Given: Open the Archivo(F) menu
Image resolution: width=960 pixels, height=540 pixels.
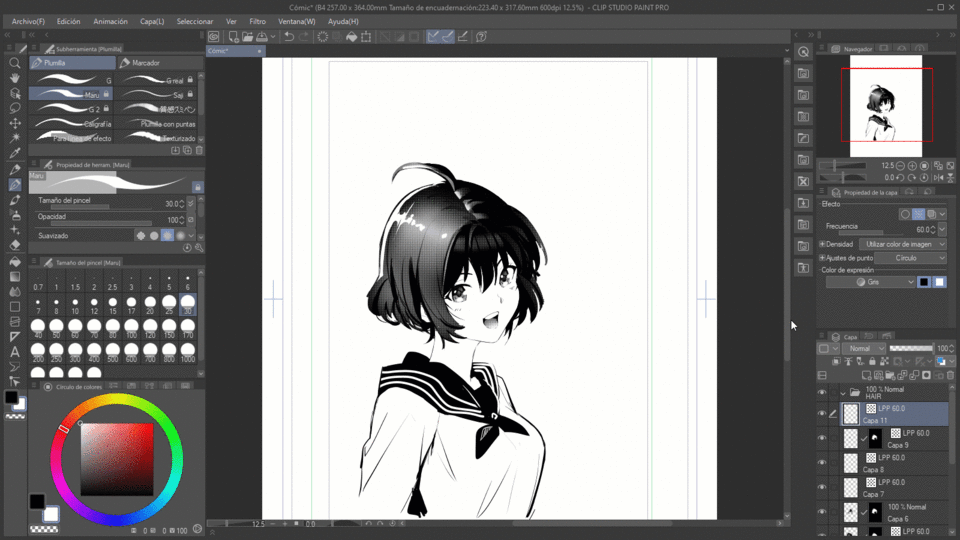Looking at the screenshot, I should pos(28,21).
